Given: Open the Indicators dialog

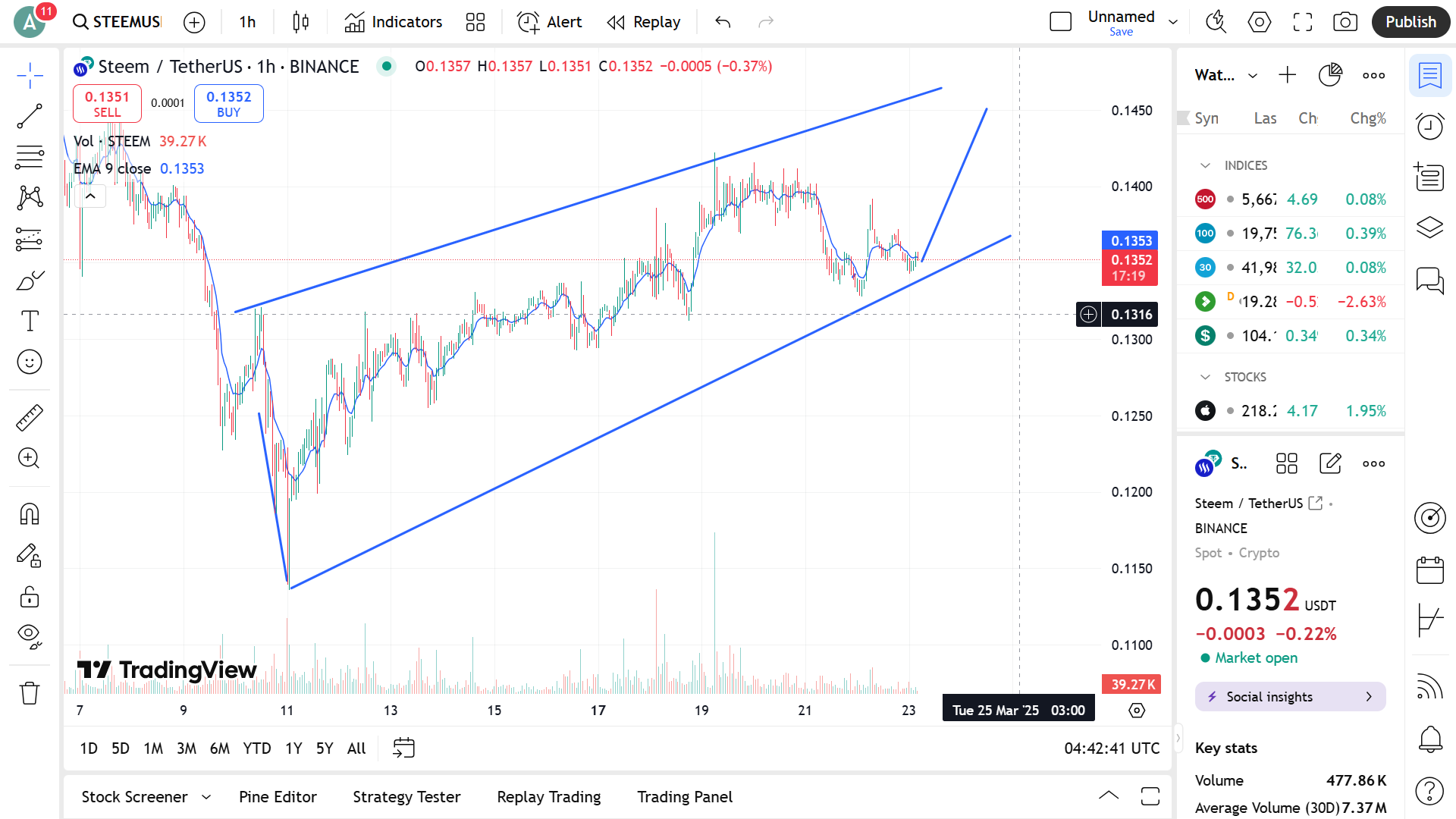Looking at the screenshot, I should pyautogui.click(x=393, y=22).
